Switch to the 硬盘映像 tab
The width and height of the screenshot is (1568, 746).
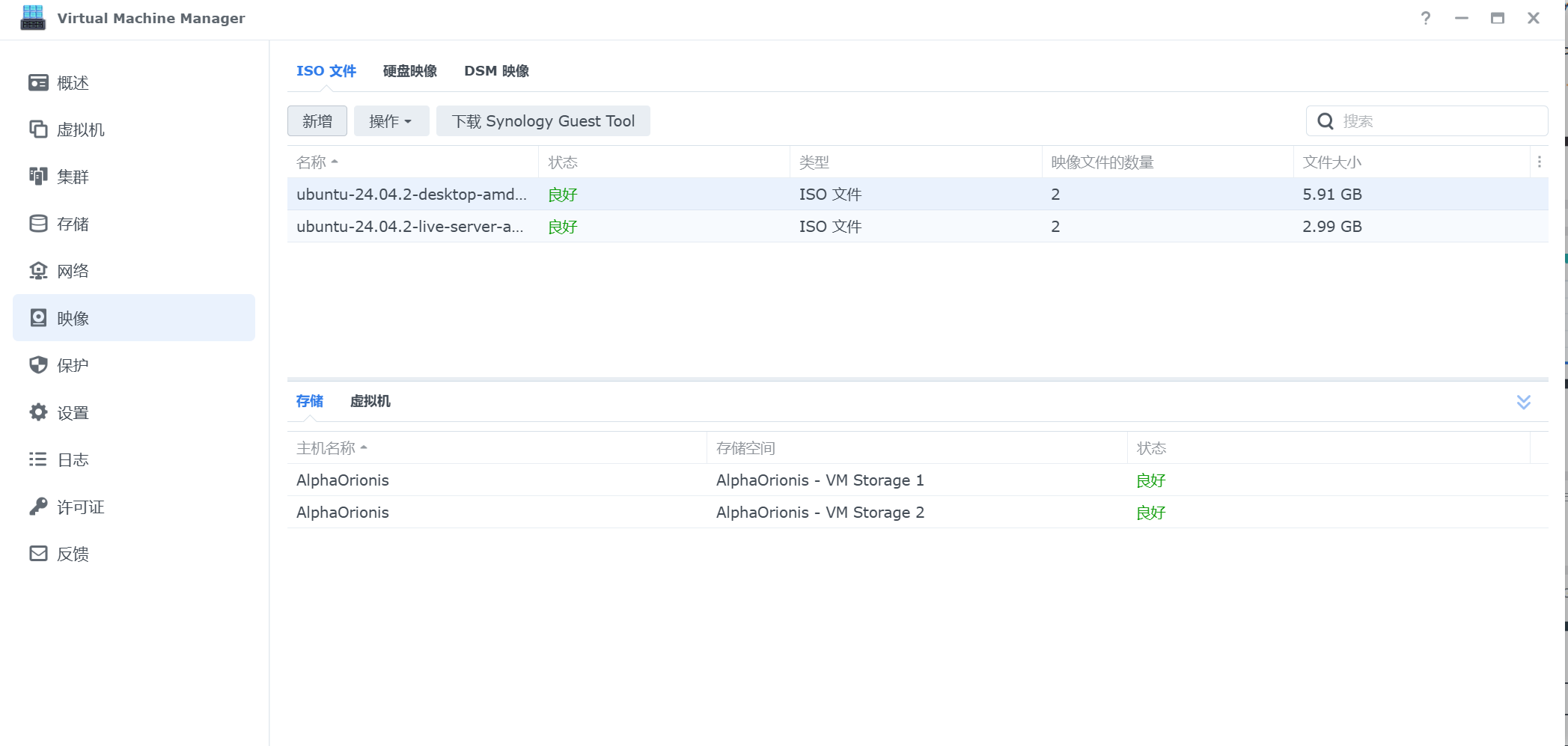tap(409, 71)
